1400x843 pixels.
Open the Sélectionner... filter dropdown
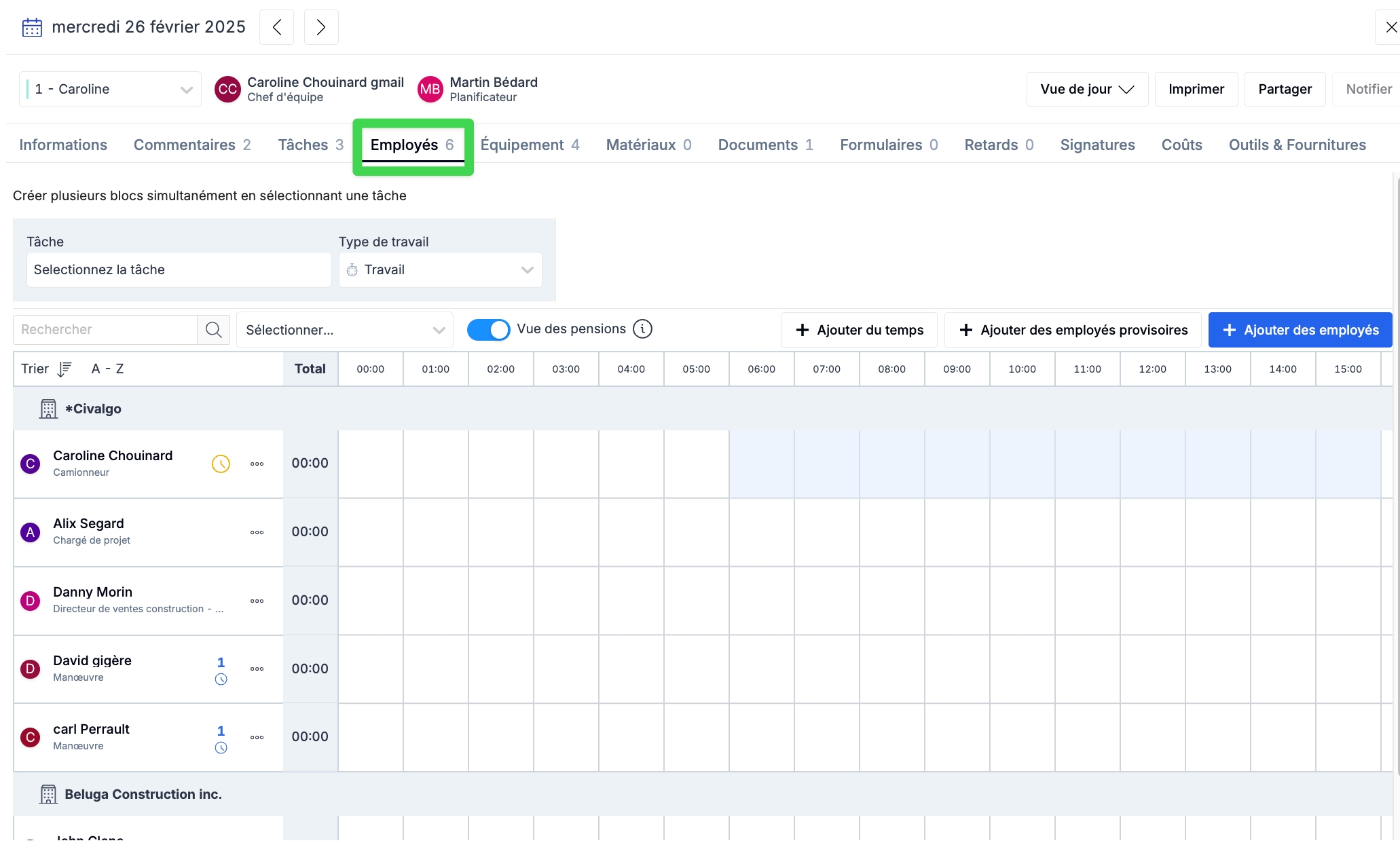(344, 330)
